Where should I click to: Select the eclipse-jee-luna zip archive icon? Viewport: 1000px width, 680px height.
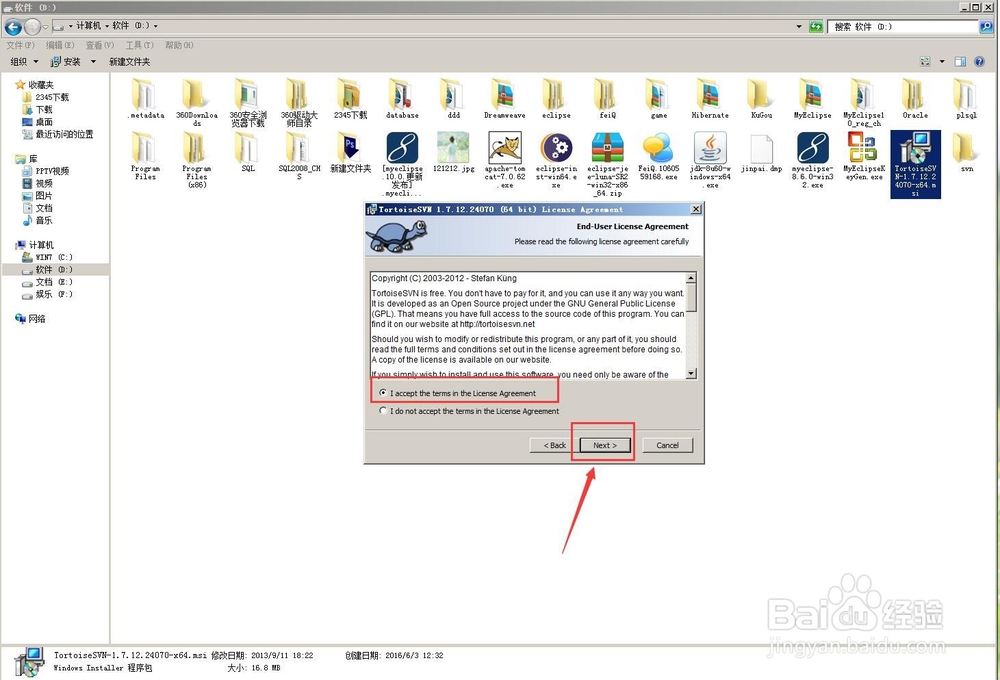[x=607, y=147]
